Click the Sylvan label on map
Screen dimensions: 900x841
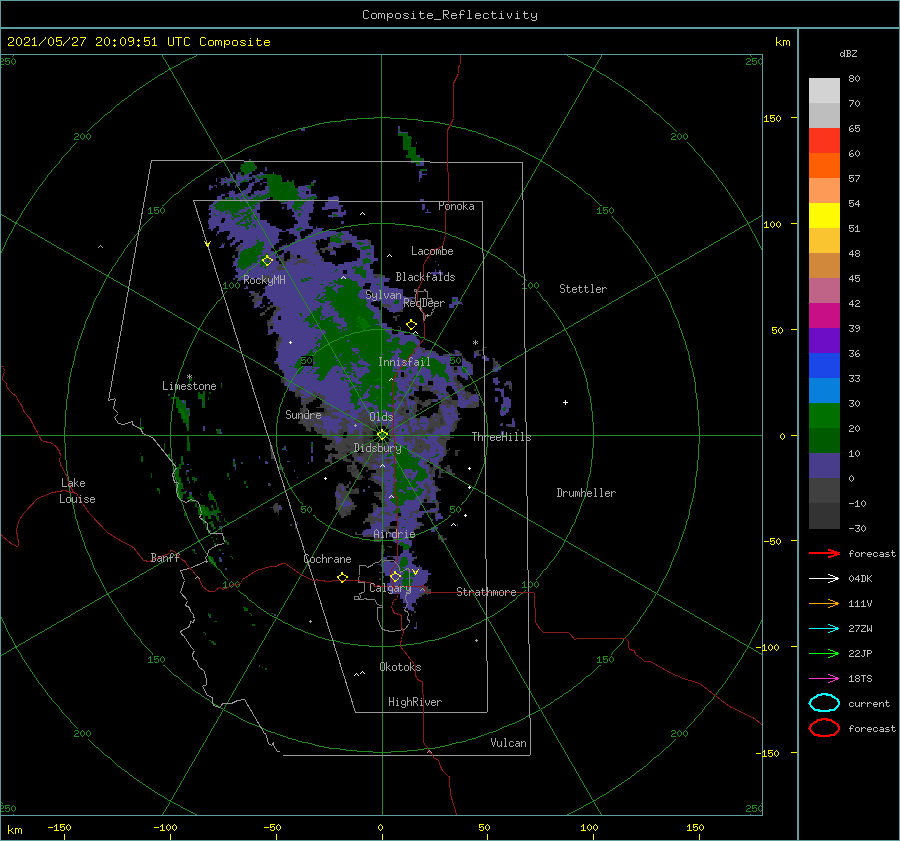click(x=383, y=295)
